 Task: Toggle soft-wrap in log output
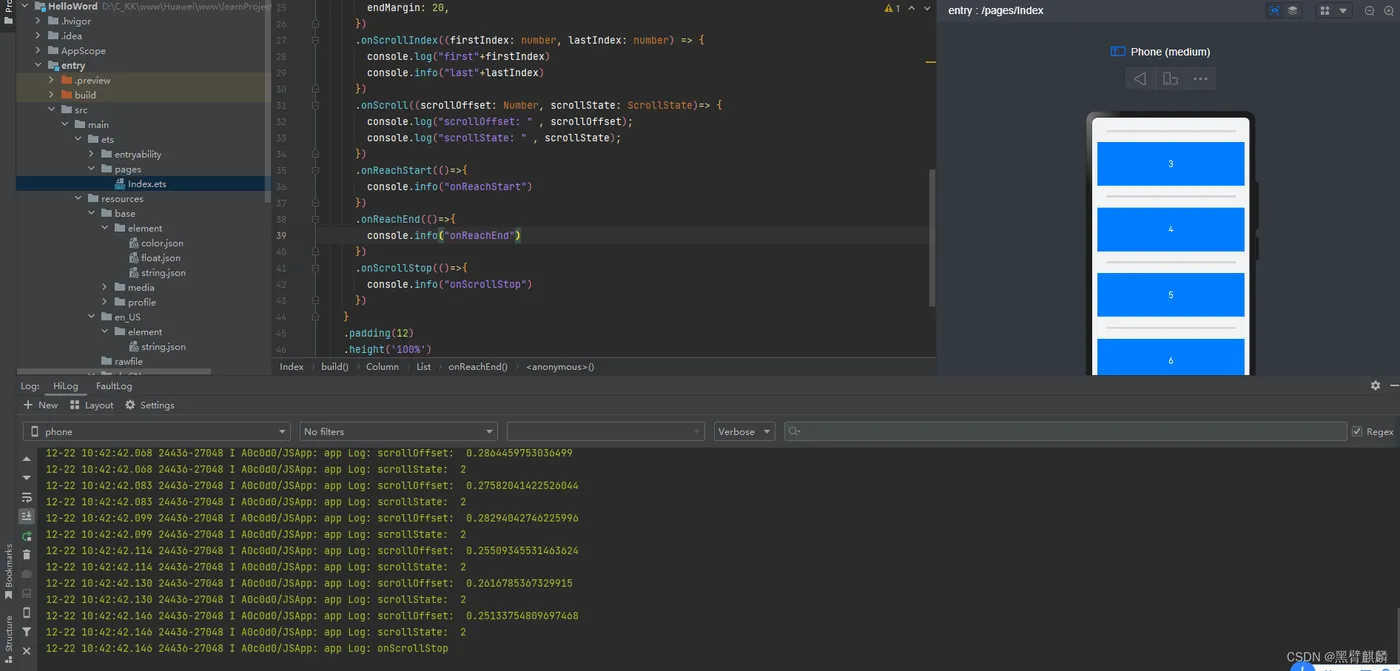(x=27, y=497)
